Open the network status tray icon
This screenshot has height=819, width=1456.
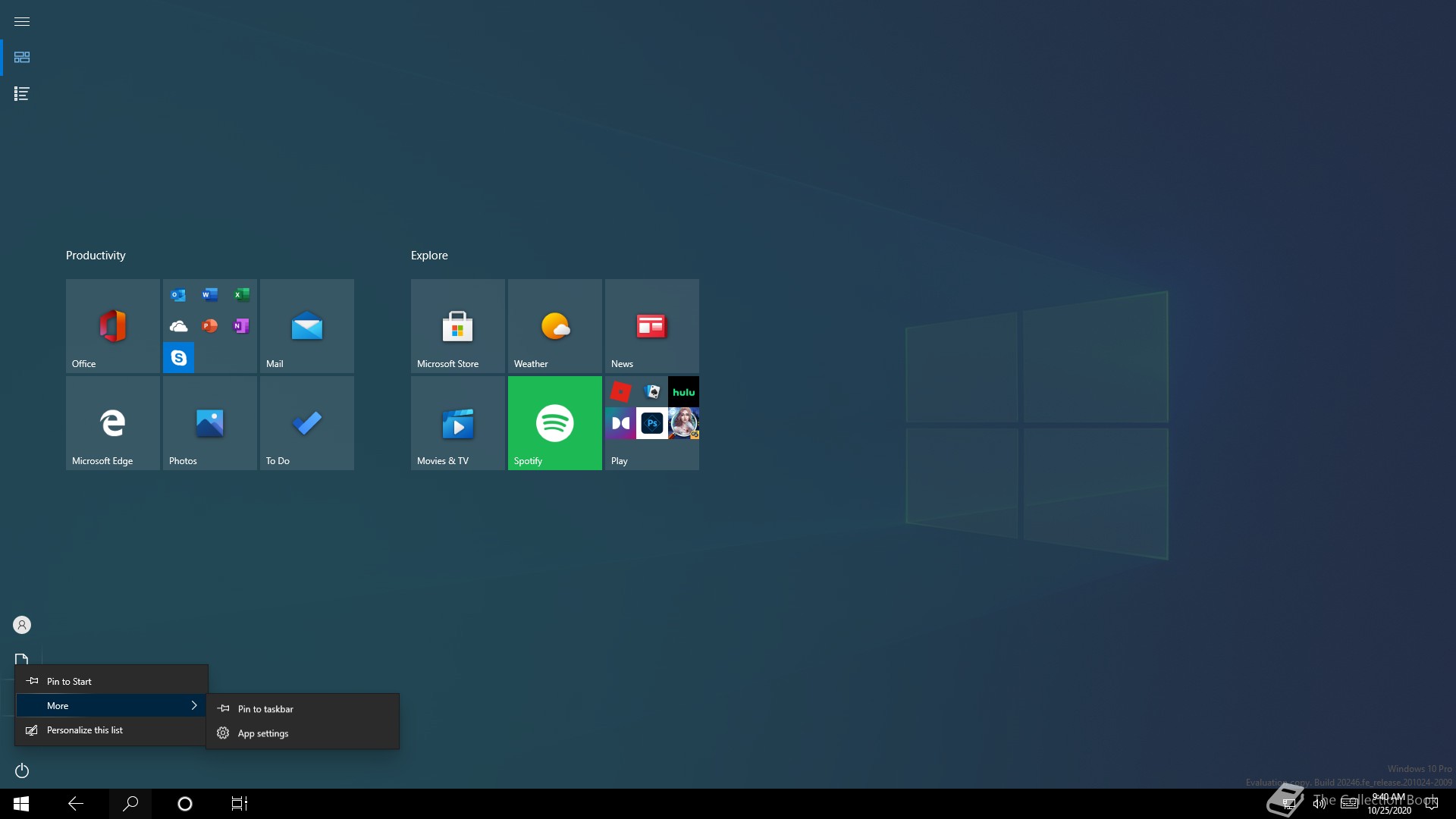pyautogui.click(x=1289, y=804)
